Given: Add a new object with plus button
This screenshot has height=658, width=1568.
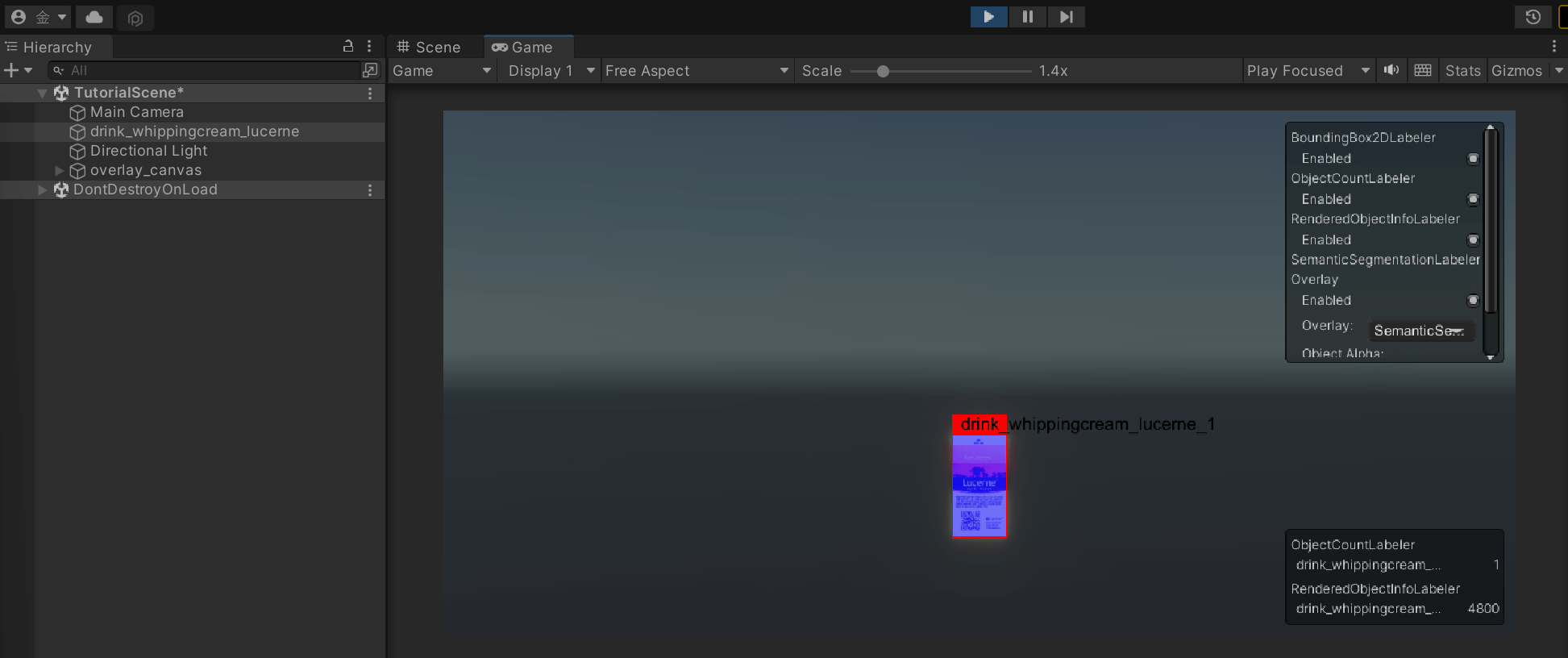Looking at the screenshot, I should [18, 70].
